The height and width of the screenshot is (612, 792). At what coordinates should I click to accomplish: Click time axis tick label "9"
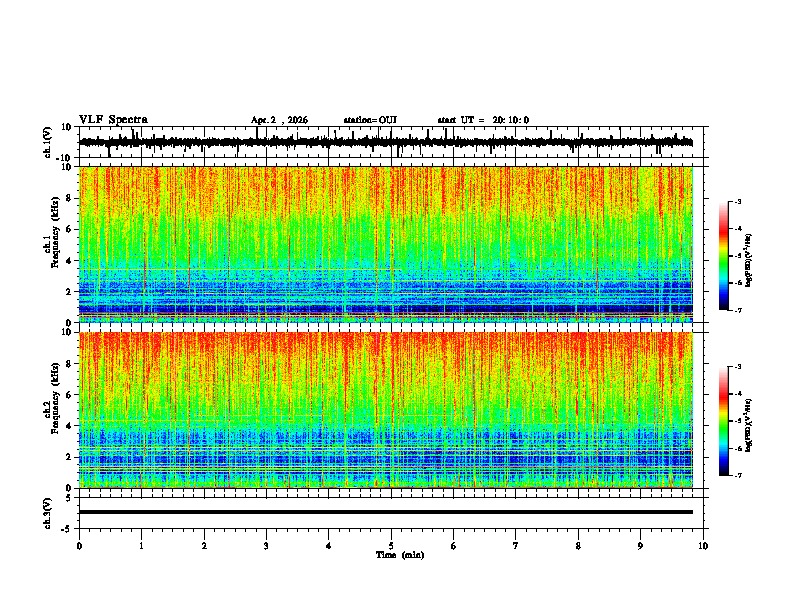[640, 546]
